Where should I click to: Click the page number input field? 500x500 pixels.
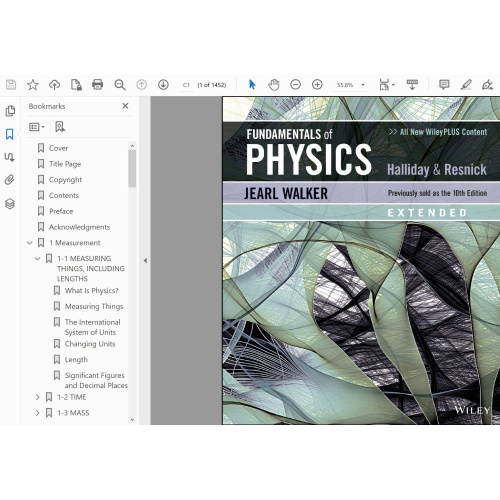(x=186, y=85)
